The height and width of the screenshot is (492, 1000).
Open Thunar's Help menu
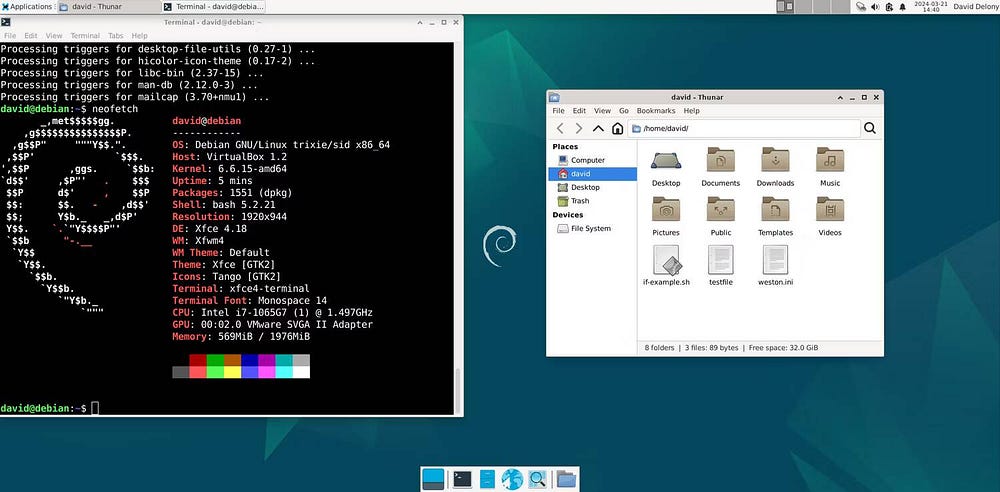[x=691, y=110]
